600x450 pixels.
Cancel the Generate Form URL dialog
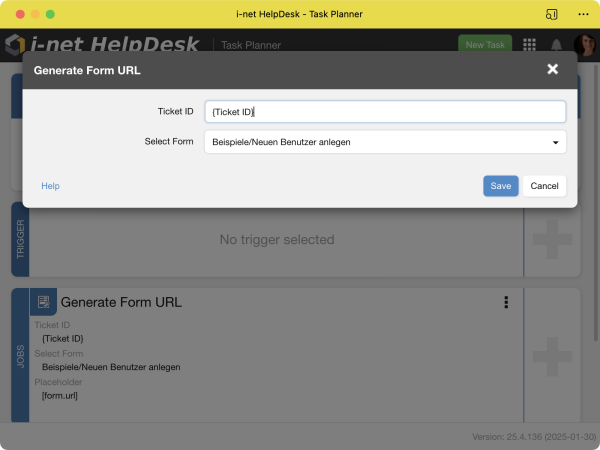pyautogui.click(x=544, y=186)
